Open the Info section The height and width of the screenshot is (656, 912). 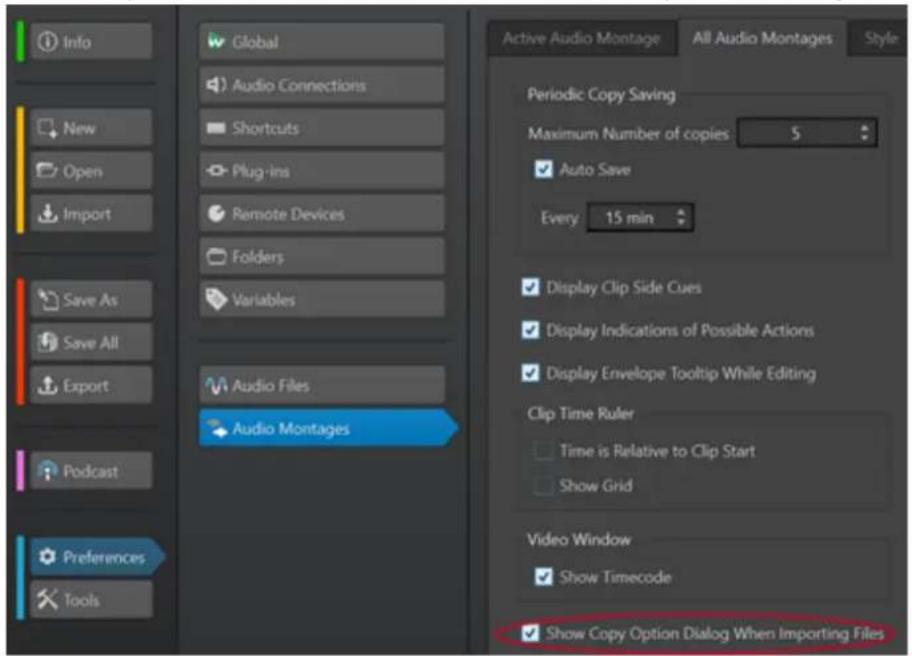(x=91, y=42)
